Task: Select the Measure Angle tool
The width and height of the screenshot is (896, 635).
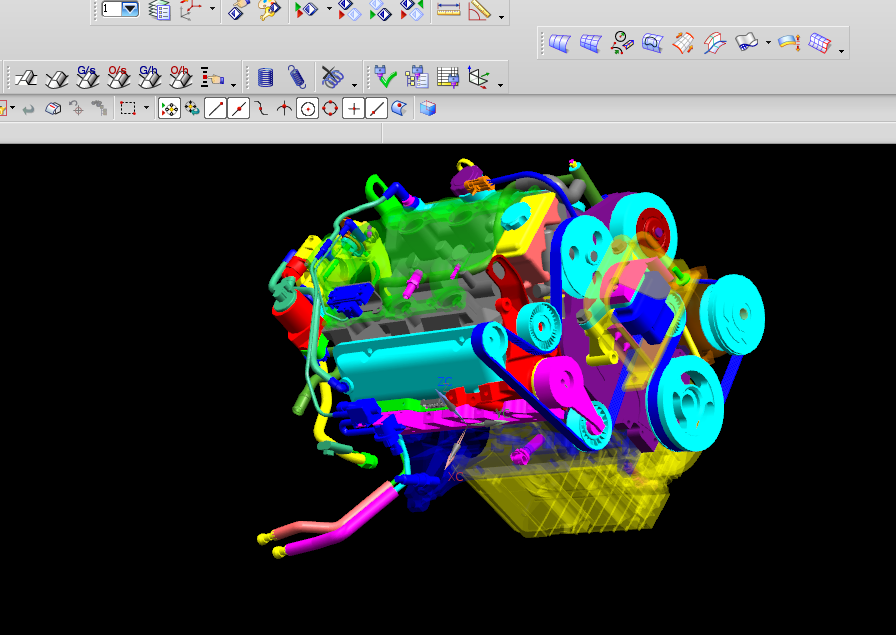Action: (480, 10)
